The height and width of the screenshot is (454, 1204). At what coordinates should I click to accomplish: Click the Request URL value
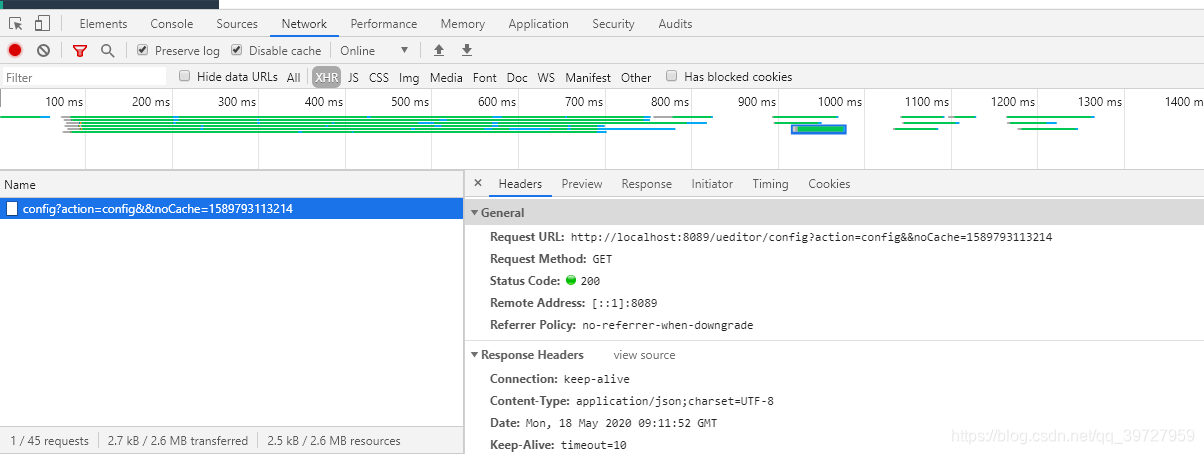[811, 237]
